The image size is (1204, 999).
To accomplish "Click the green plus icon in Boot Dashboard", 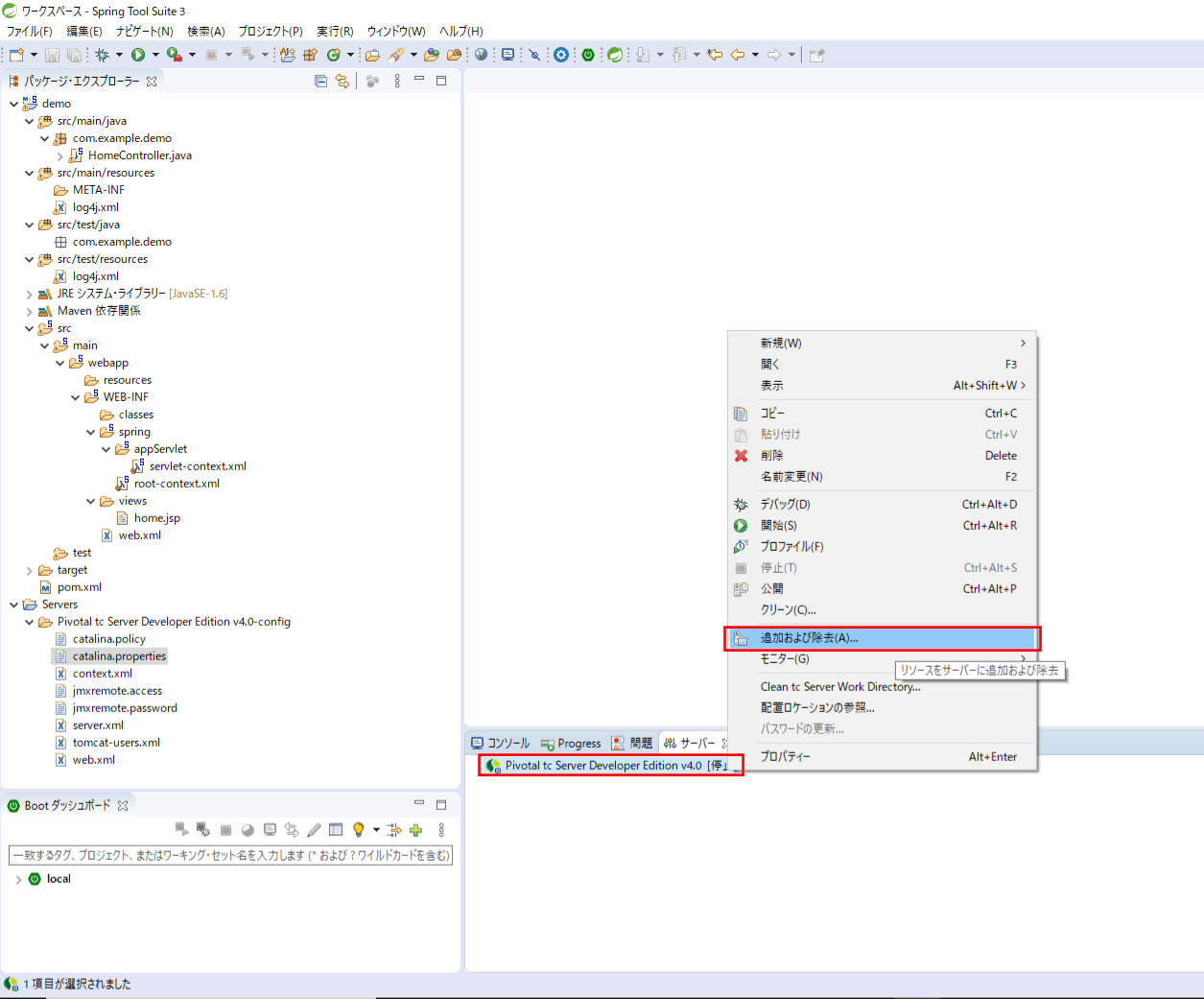I will pyautogui.click(x=415, y=830).
